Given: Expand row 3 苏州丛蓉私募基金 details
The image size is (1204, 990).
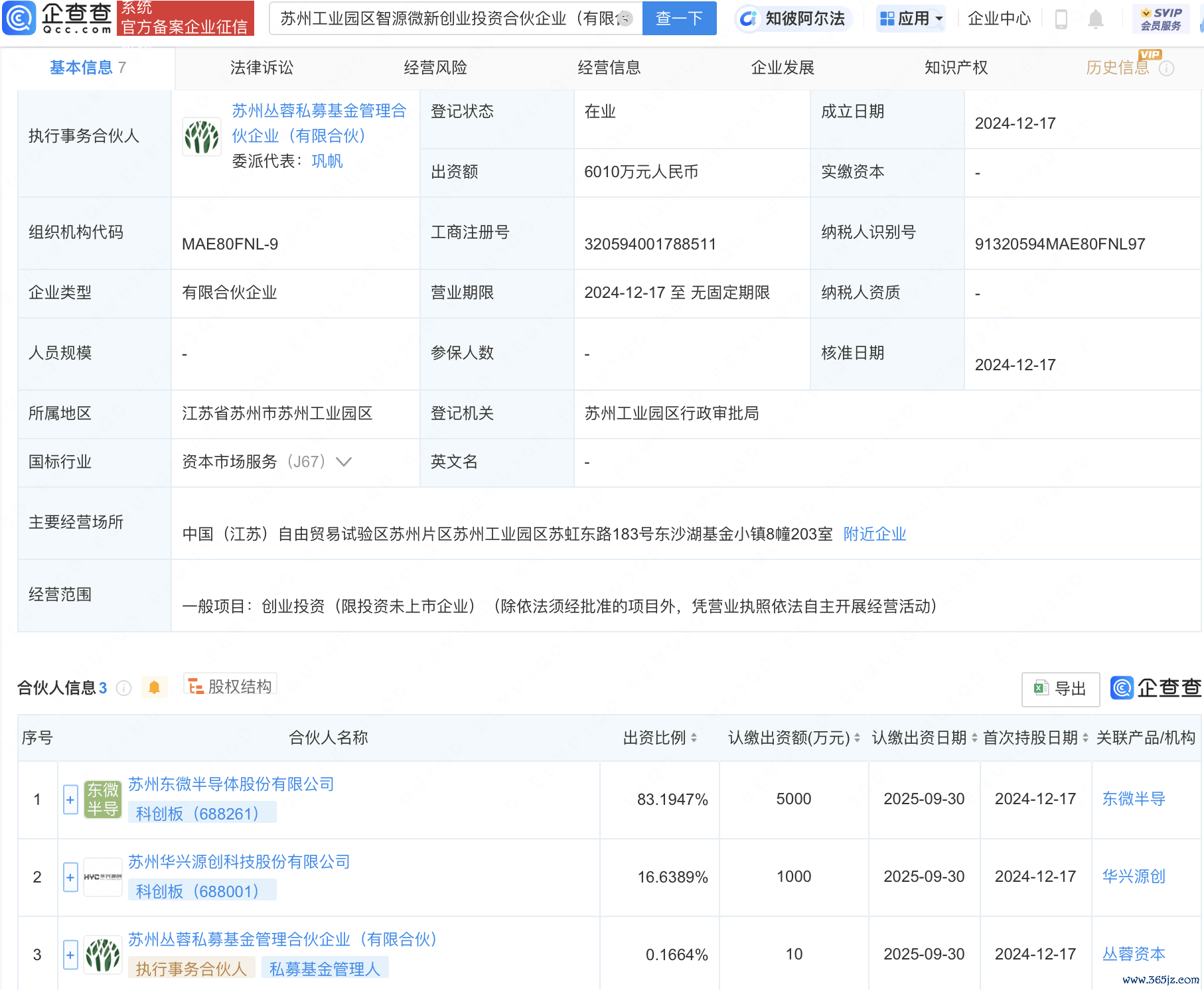Looking at the screenshot, I should point(70,955).
